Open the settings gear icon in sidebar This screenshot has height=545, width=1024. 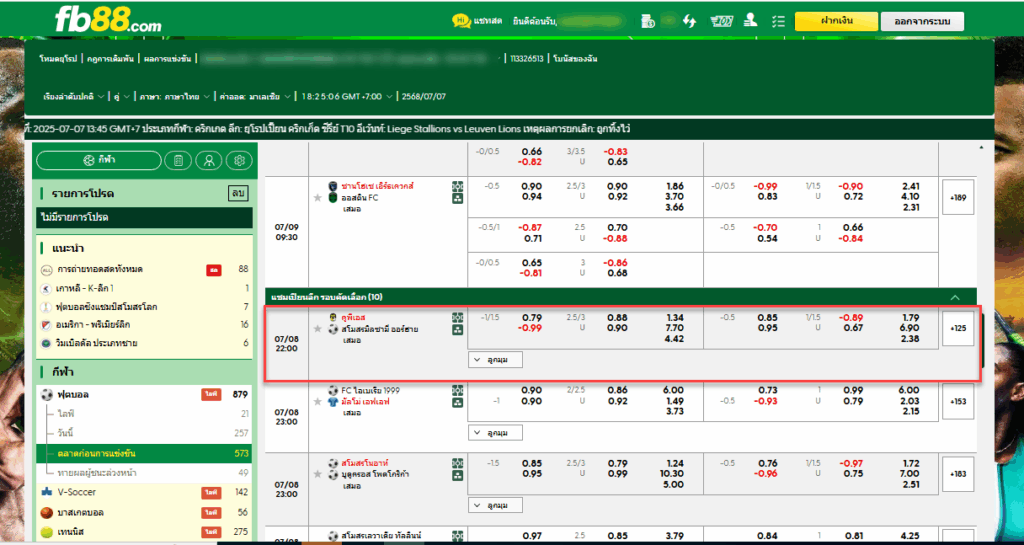point(239,161)
